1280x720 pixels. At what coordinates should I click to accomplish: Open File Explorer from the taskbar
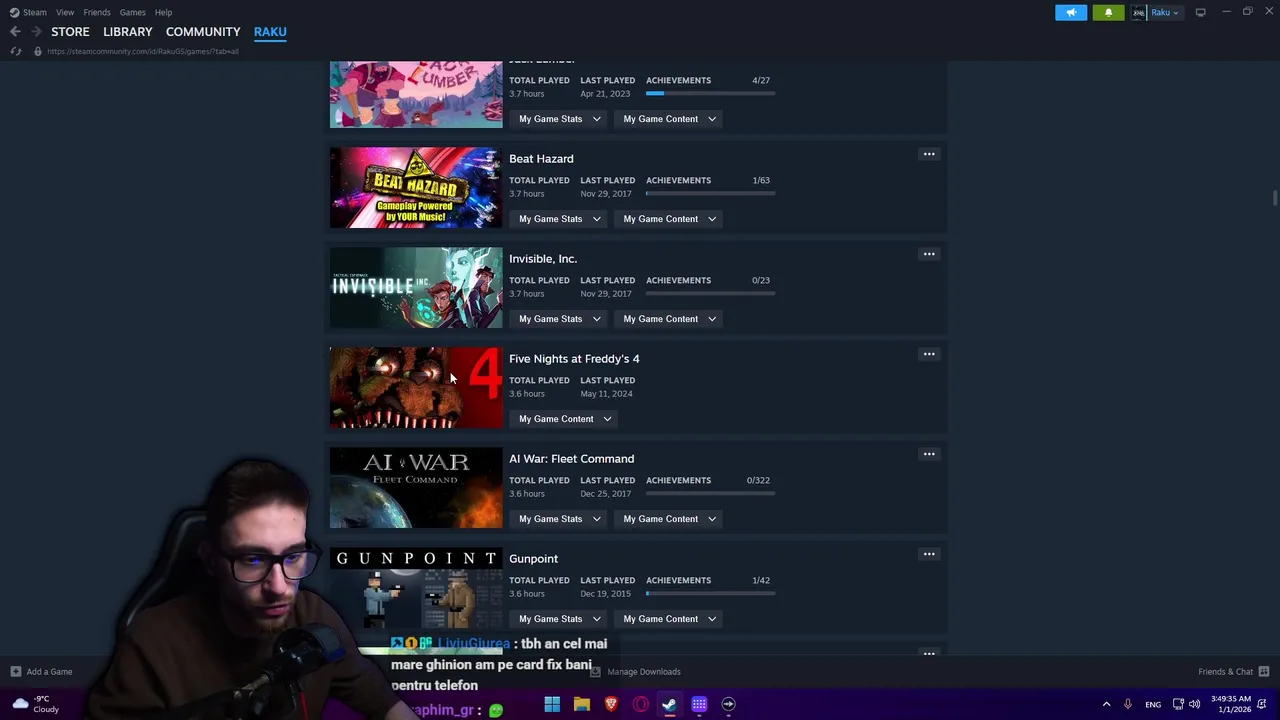(x=581, y=705)
